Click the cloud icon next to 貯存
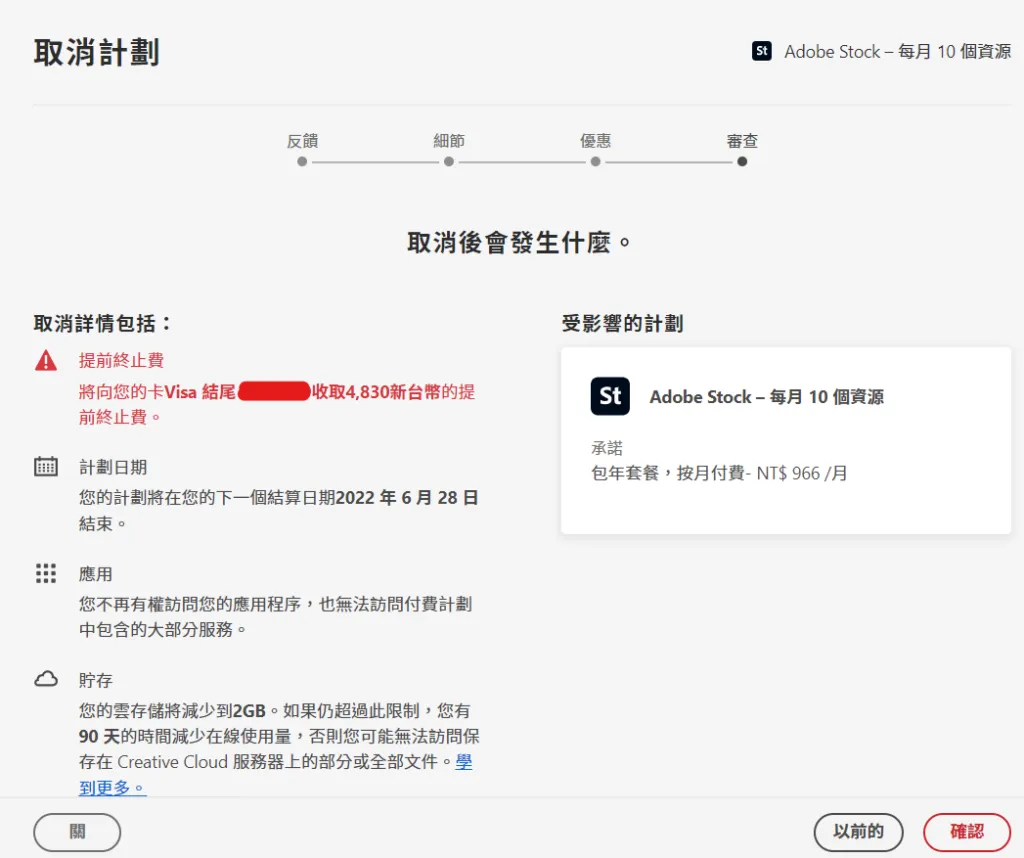The image size is (1024, 858). (45, 679)
